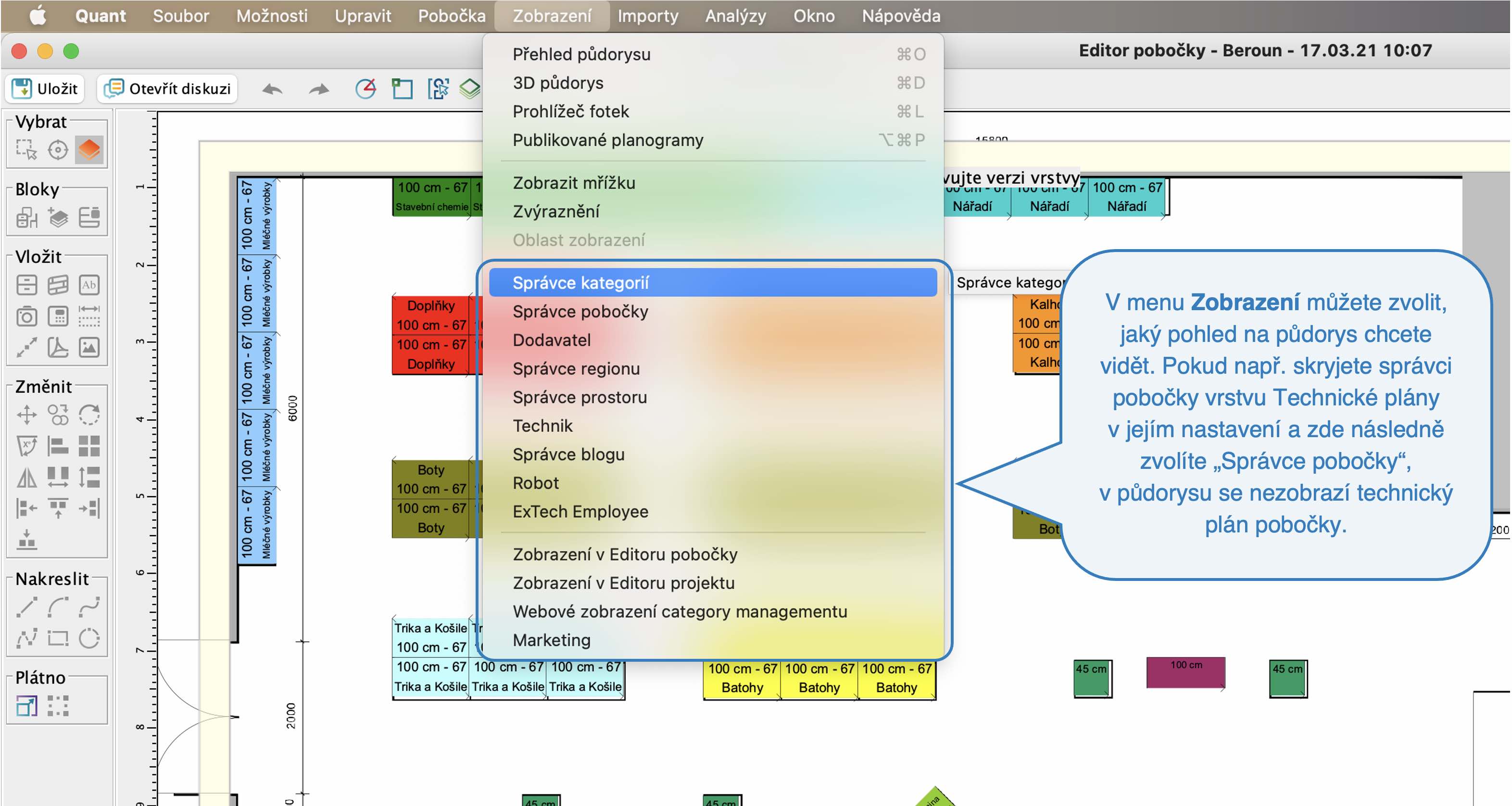Click the redo arrow in toolbar
This screenshot has height=806, width=1512.
pyautogui.click(x=319, y=89)
